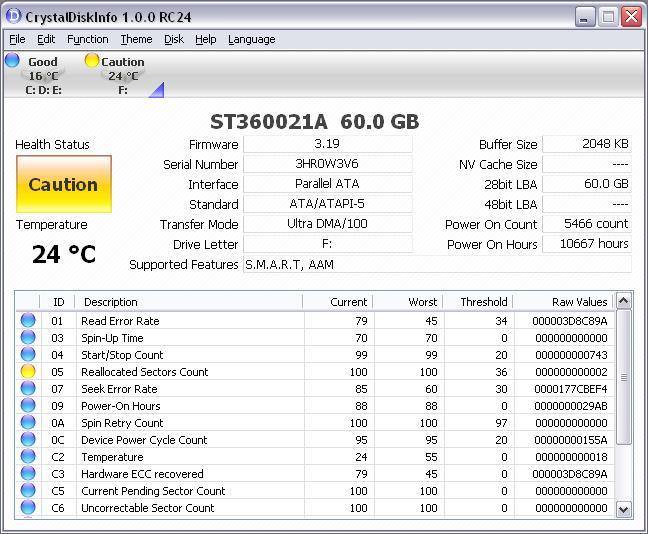Viewport: 648px width, 534px height.
Task: Click the ID column header
Action: 57,302
